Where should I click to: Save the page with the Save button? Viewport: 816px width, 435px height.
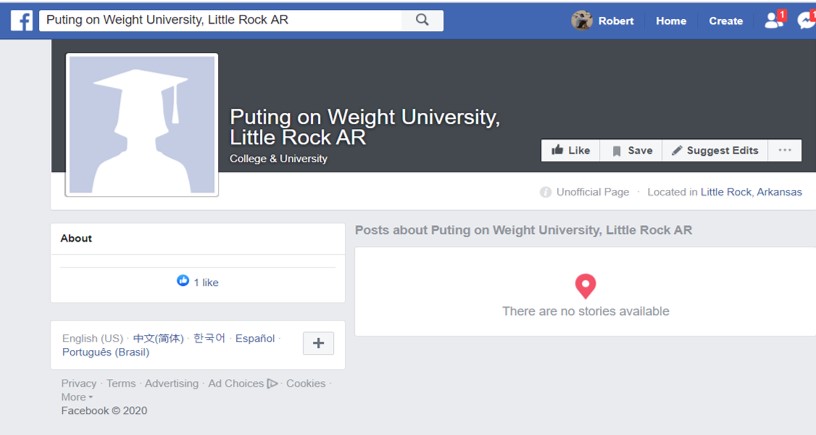[632, 150]
